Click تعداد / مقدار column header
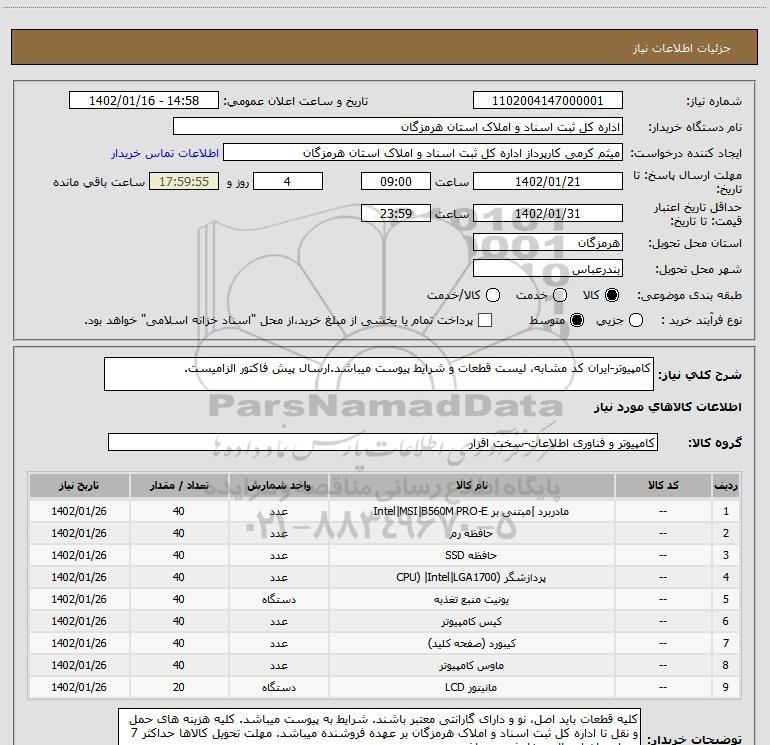This screenshot has height=745, width=770. [x=179, y=485]
